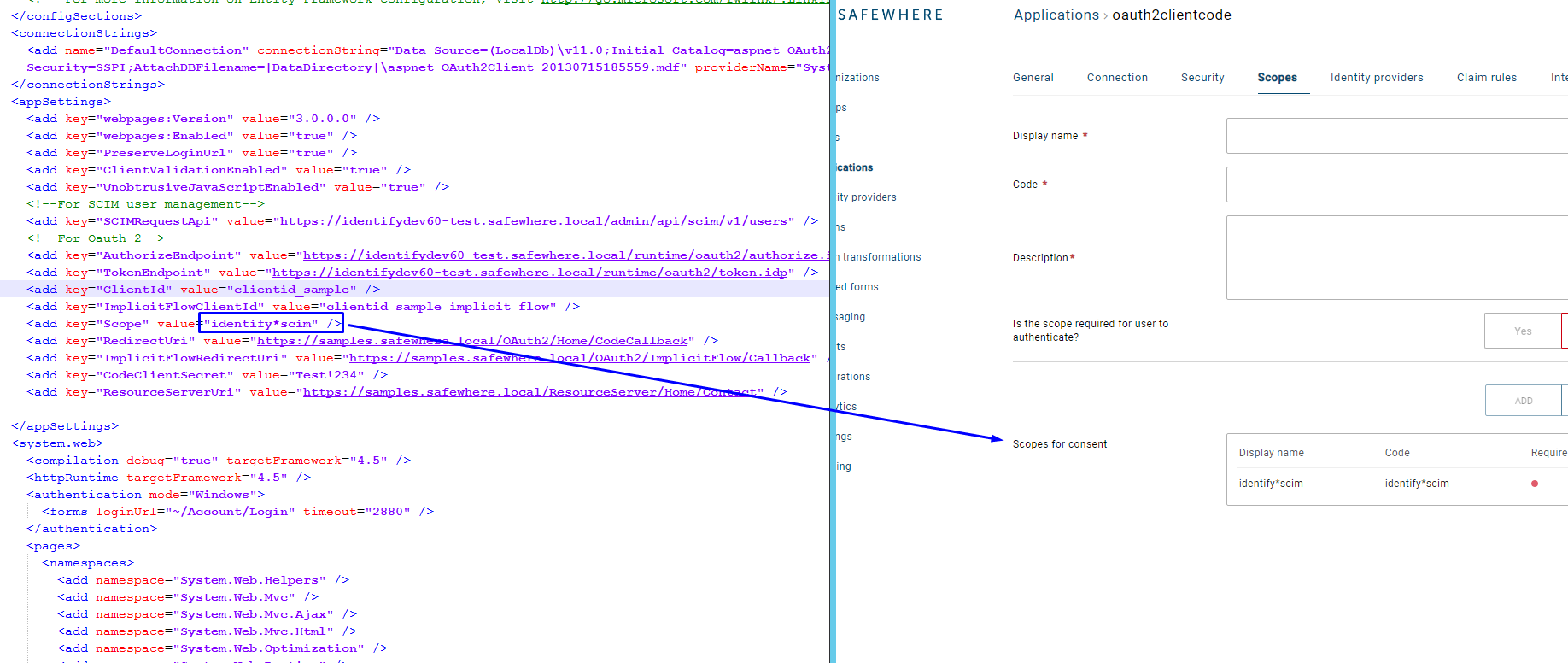Click the red required indicator dot

pyautogui.click(x=1535, y=484)
